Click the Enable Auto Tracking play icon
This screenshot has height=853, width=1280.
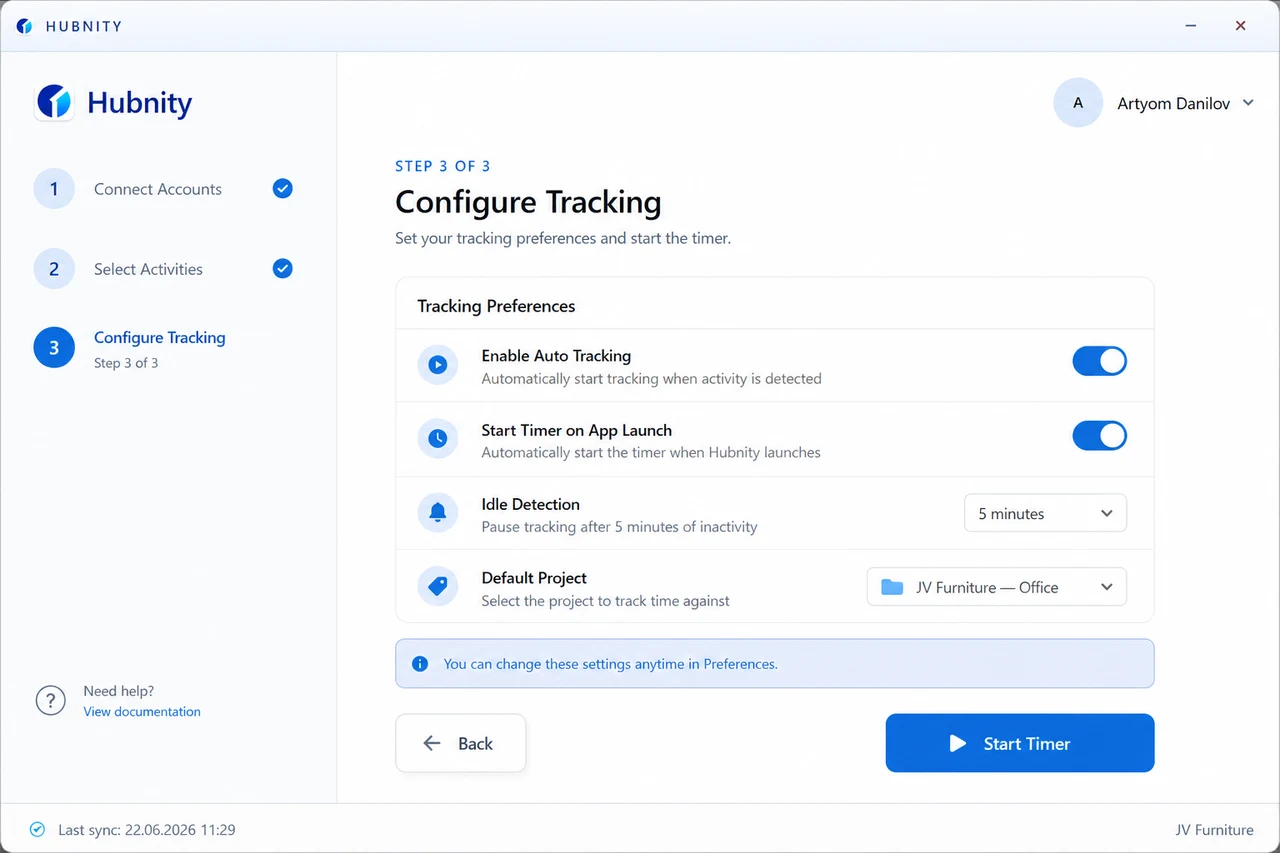(x=437, y=366)
